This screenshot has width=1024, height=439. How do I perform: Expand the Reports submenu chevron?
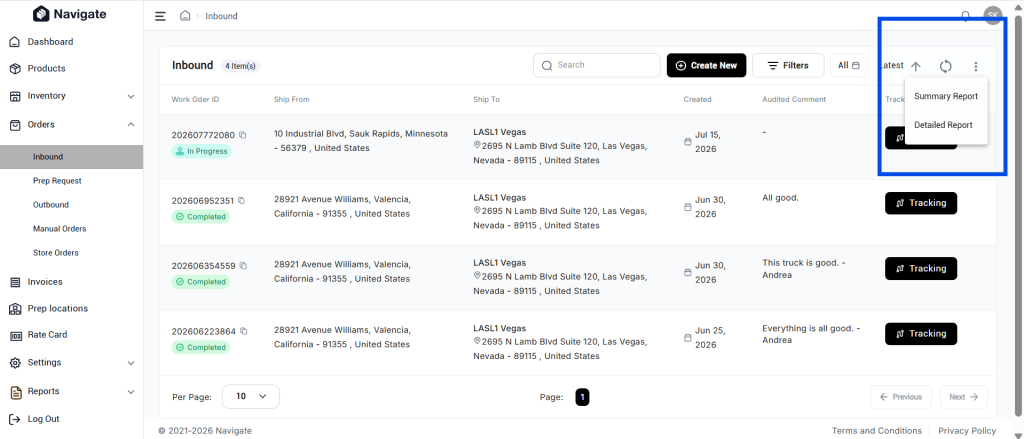(x=131, y=392)
